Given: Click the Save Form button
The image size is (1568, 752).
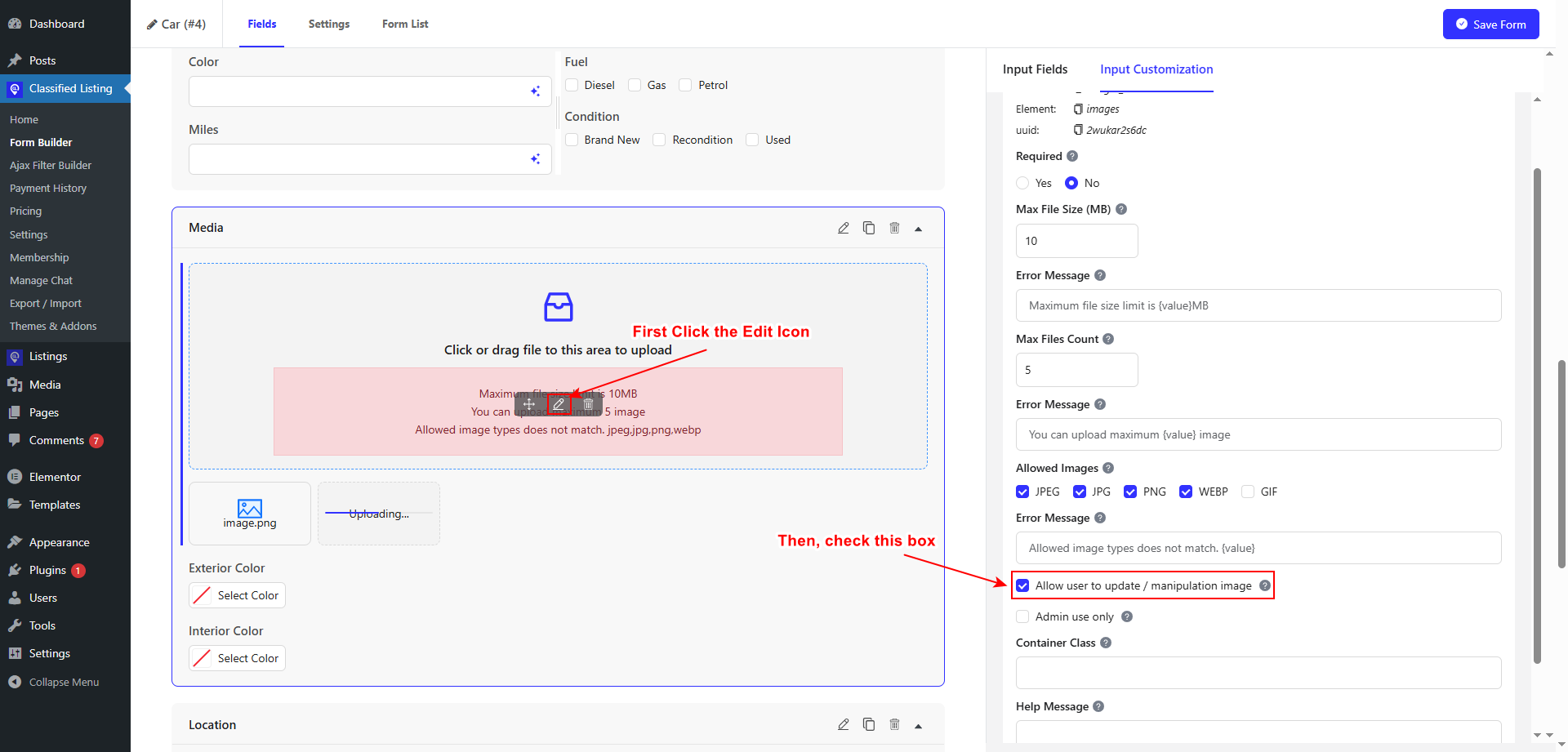Looking at the screenshot, I should tap(1490, 24).
